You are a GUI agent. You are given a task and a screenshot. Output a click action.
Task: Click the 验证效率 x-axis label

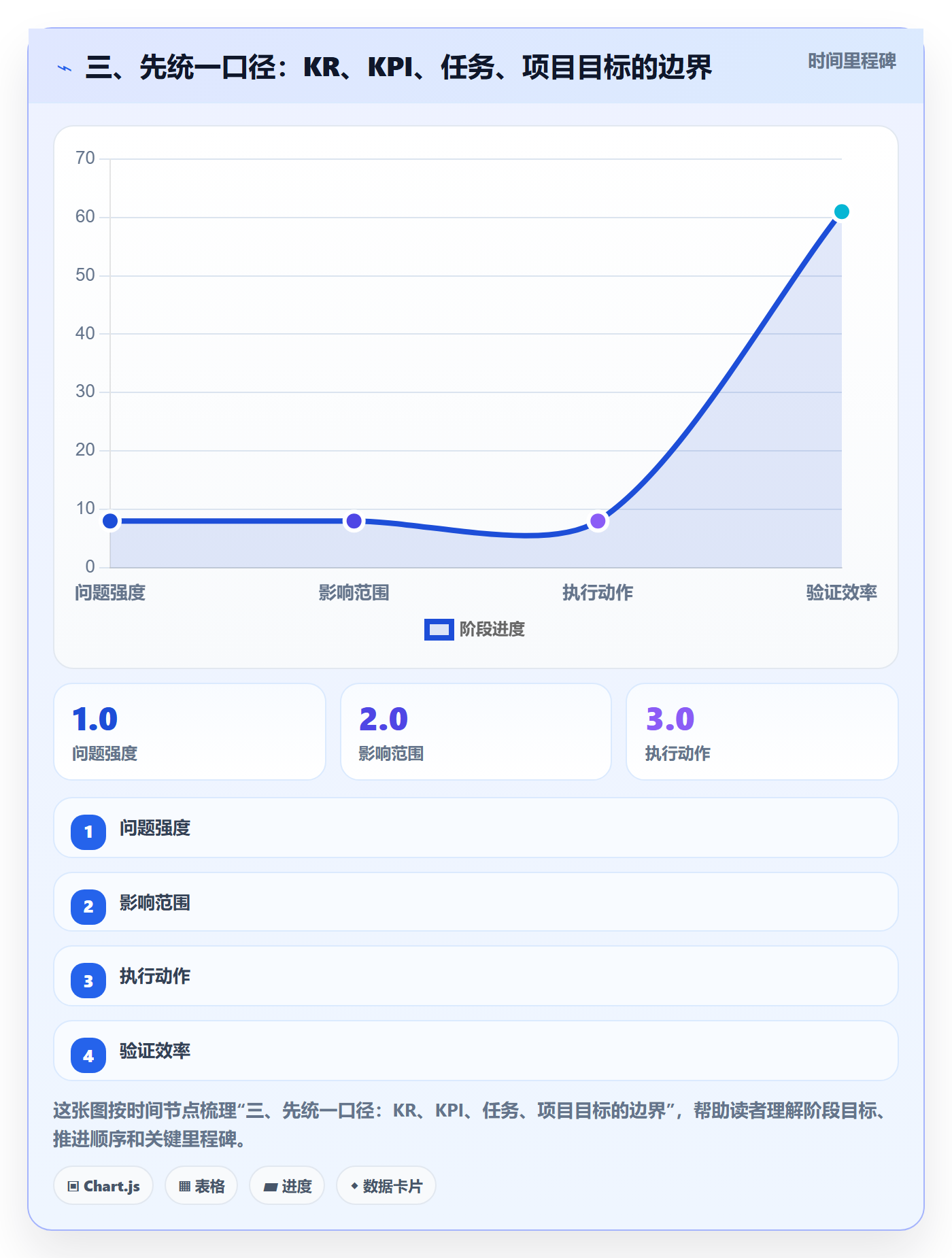tap(842, 593)
